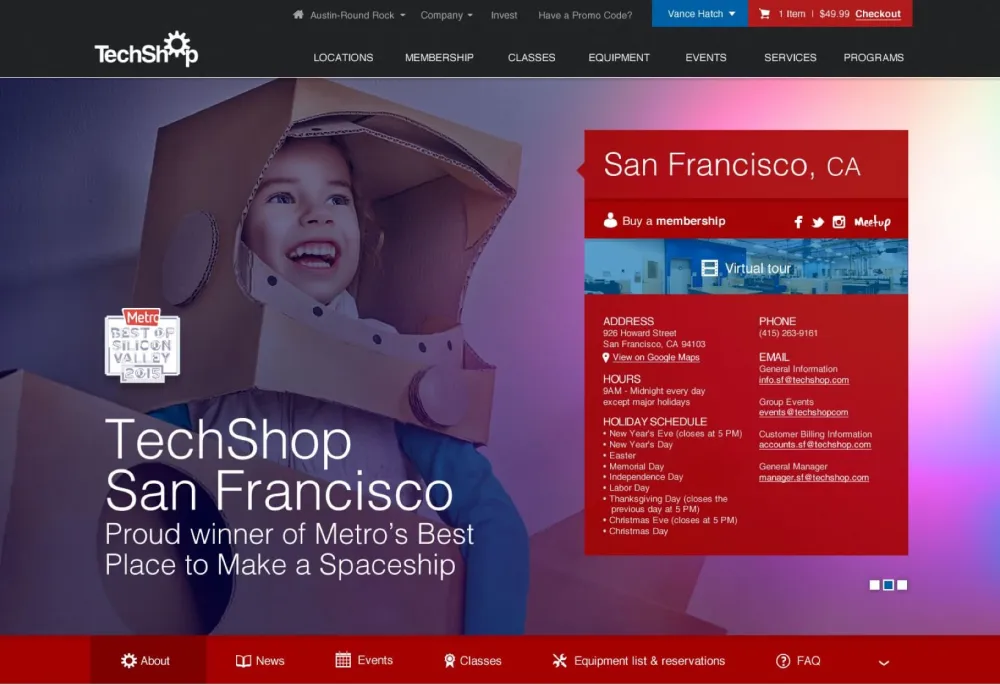Email accounts.sf@techshop.com
1000x685 pixels.
814,445
